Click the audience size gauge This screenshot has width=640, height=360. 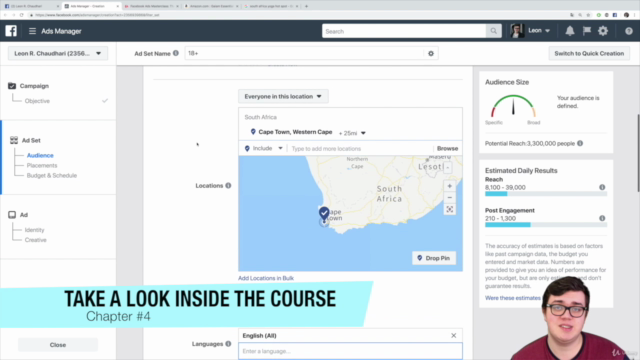[513, 105]
